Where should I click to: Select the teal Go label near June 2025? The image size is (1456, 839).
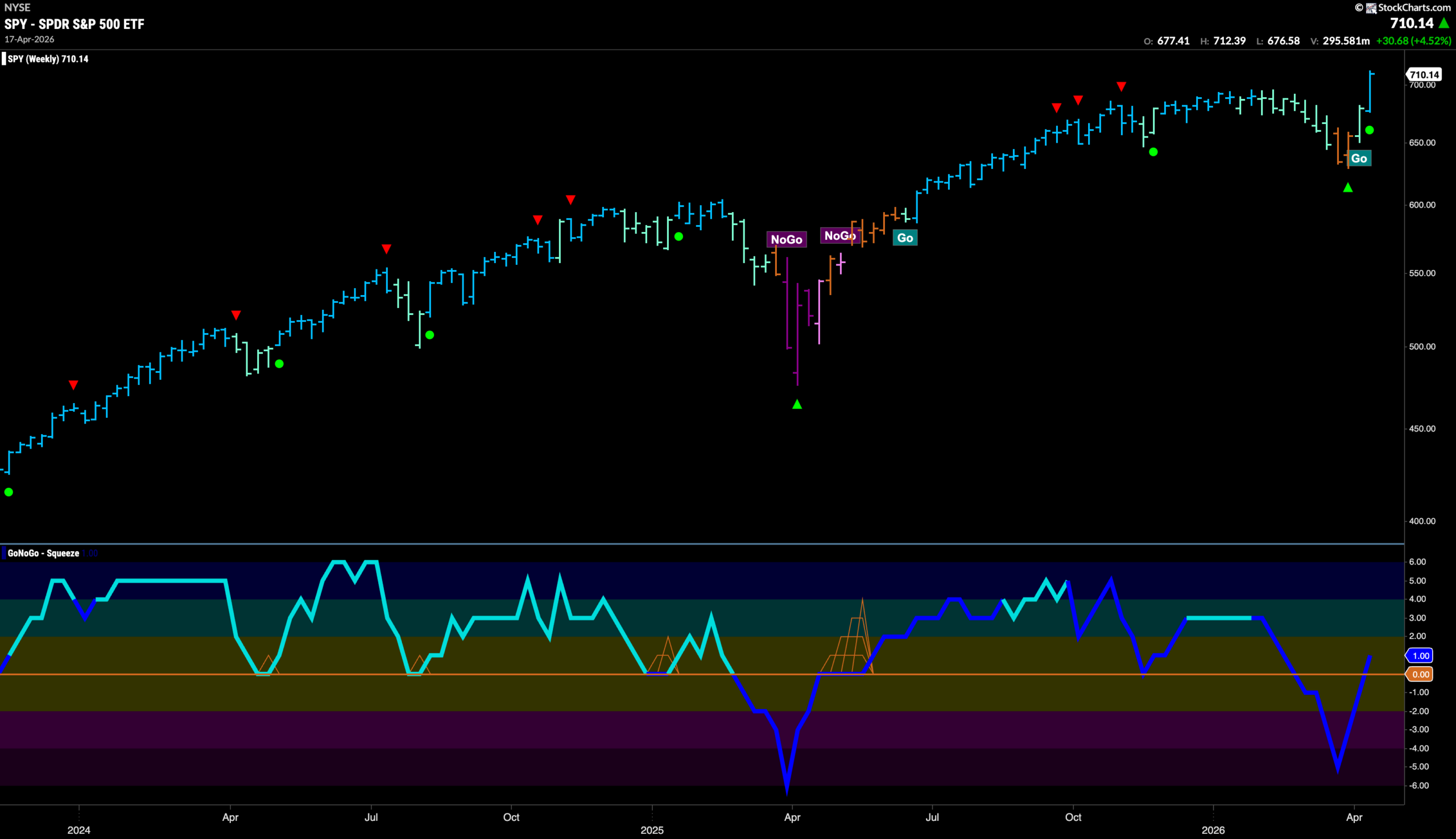coord(905,238)
